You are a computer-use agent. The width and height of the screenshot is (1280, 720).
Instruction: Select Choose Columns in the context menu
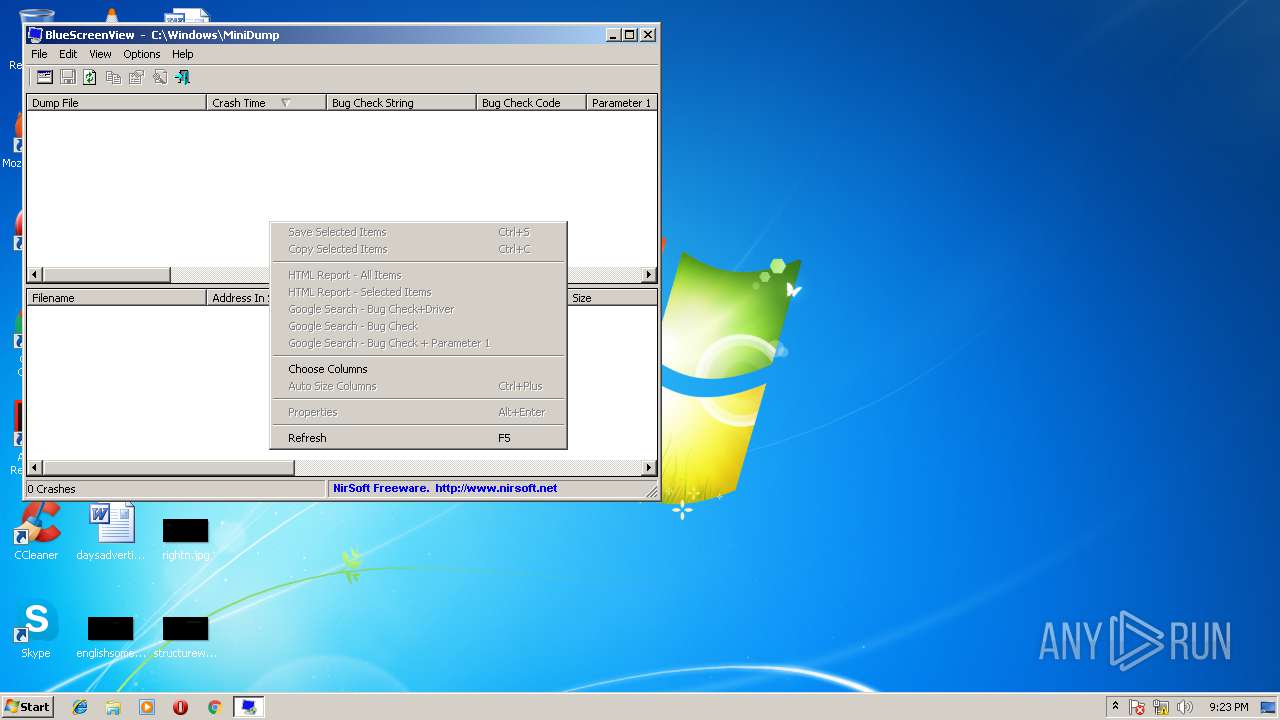[418, 369]
